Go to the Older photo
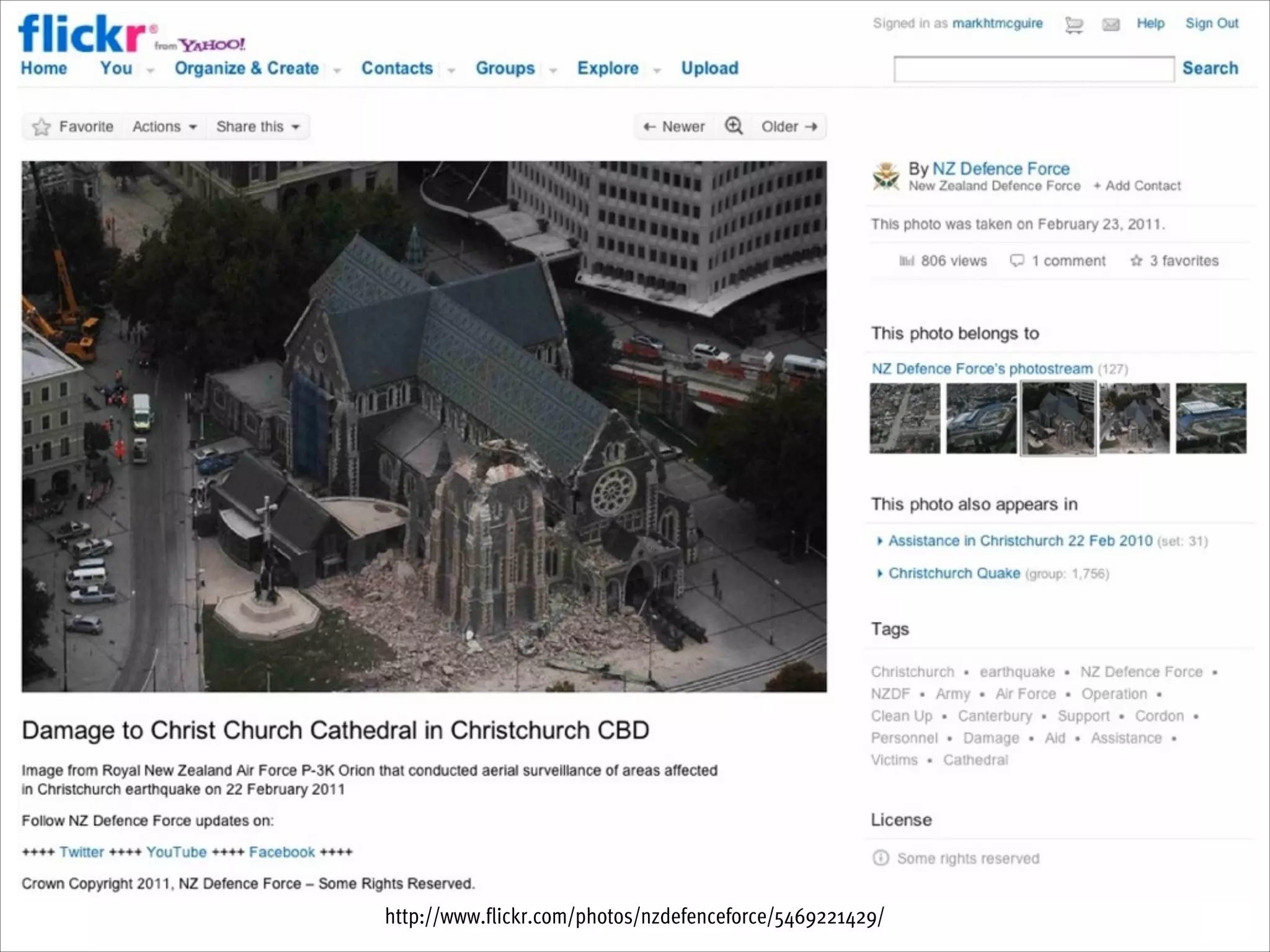The height and width of the screenshot is (952, 1270). coord(789,127)
